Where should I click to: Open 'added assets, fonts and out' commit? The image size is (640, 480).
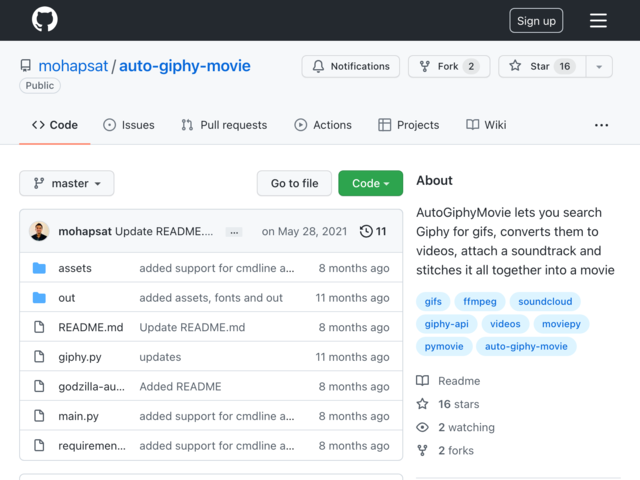coord(211,298)
